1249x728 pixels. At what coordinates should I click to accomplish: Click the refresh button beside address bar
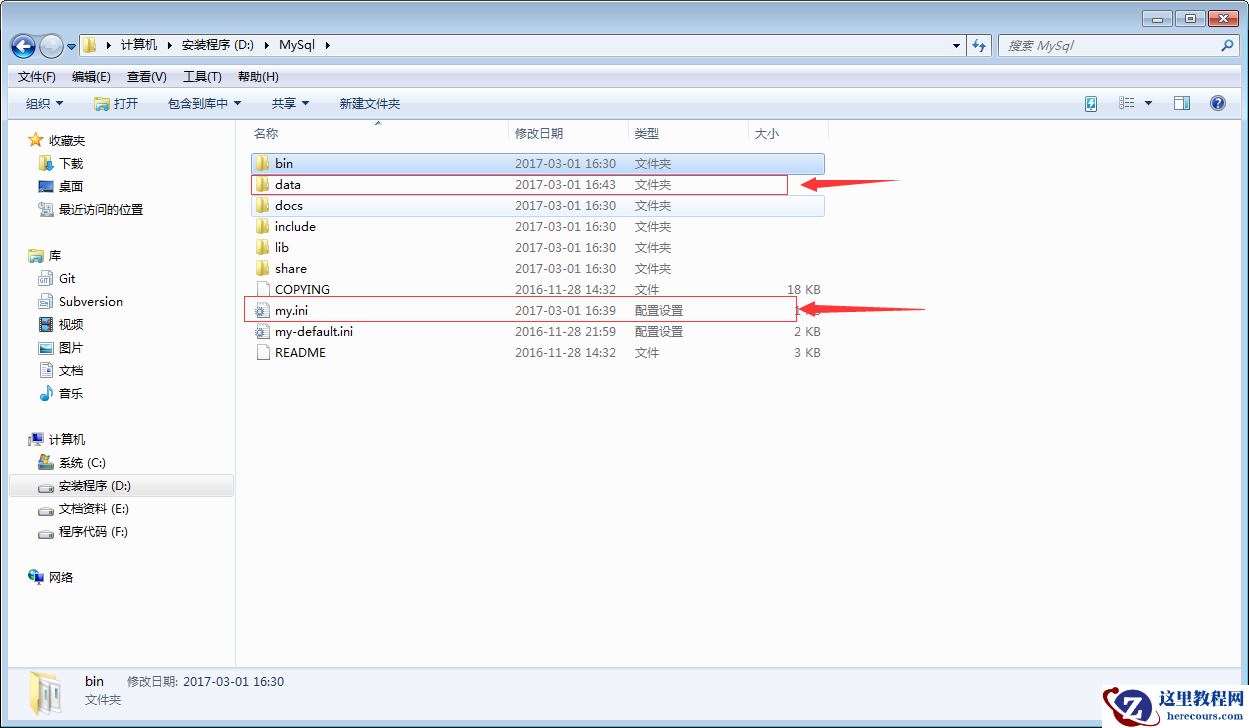click(979, 46)
